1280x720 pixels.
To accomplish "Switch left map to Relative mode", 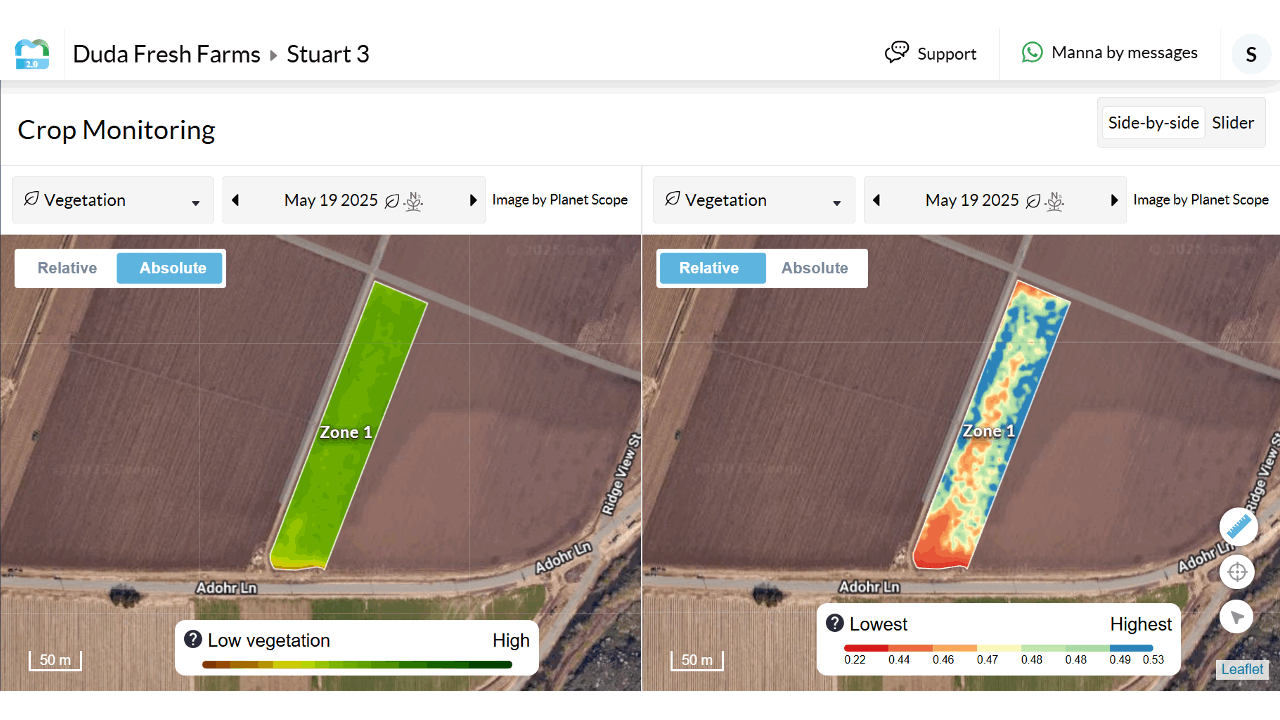I will click(67, 268).
